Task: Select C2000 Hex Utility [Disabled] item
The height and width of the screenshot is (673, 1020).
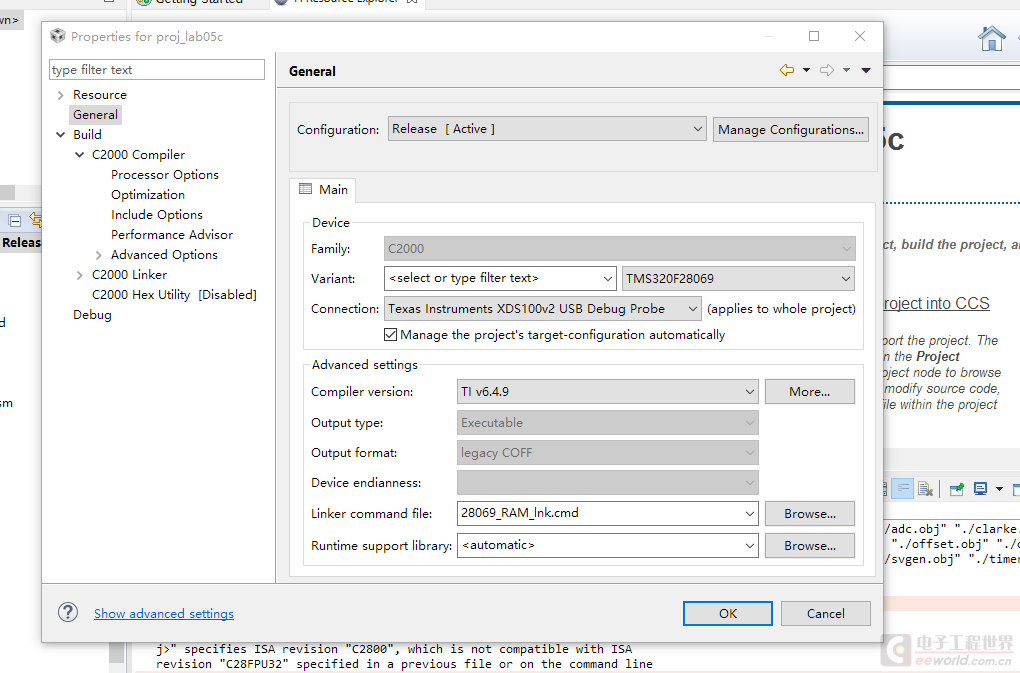Action: coord(174,295)
